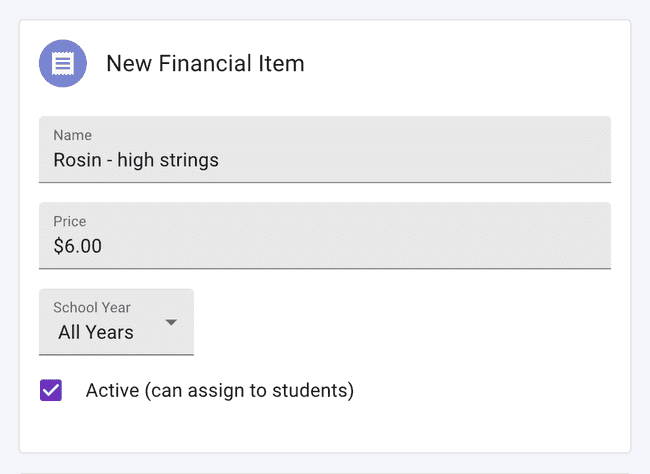Toggle the purple checkmark box
The height and width of the screenshot is (474, 650).
[x=51, y=390]
